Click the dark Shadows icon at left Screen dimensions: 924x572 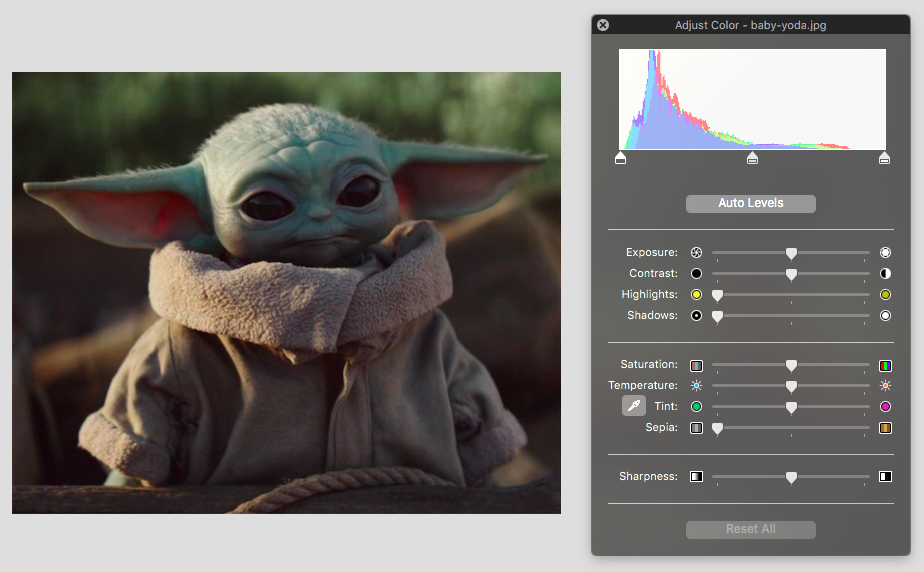(x=697, y=316)
